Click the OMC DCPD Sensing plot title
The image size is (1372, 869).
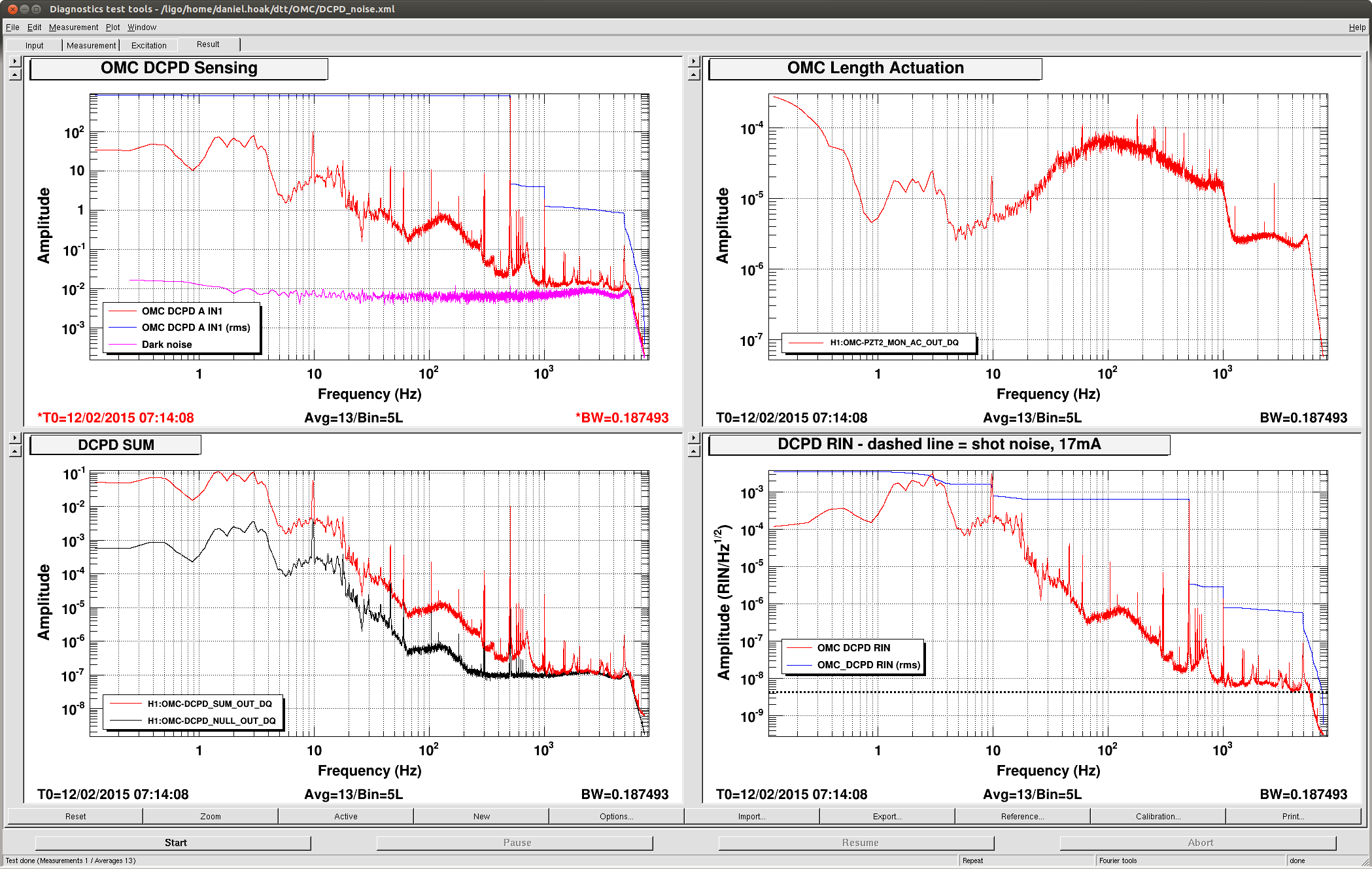179,69
